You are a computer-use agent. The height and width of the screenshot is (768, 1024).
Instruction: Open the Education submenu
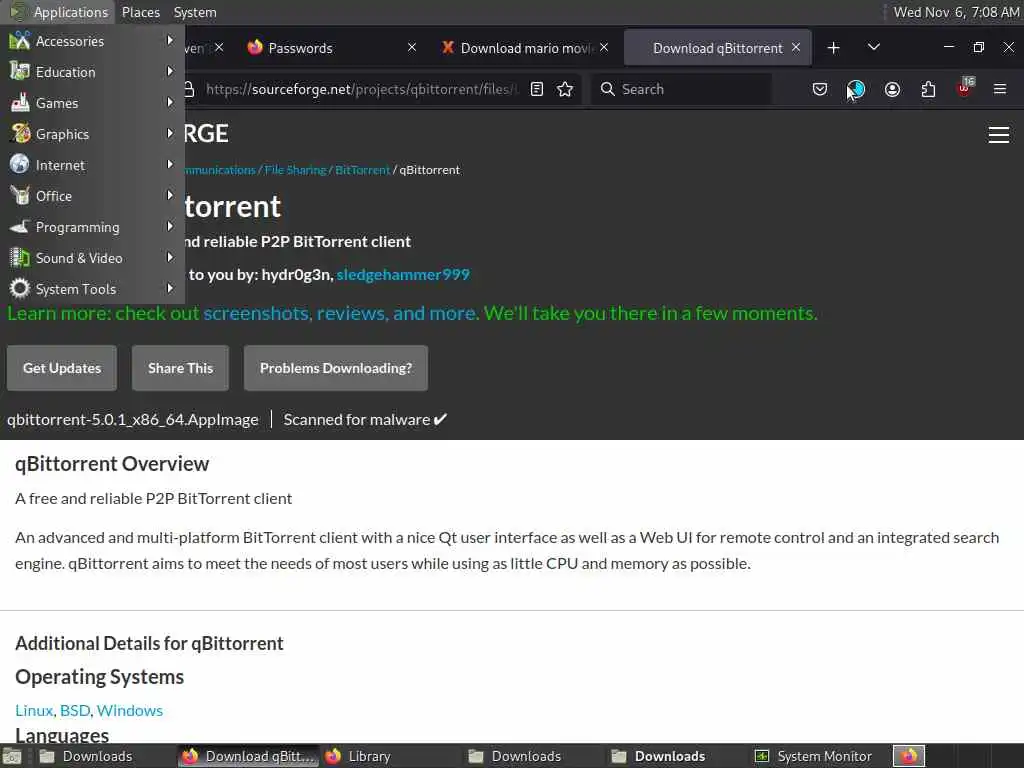(92, 72)
